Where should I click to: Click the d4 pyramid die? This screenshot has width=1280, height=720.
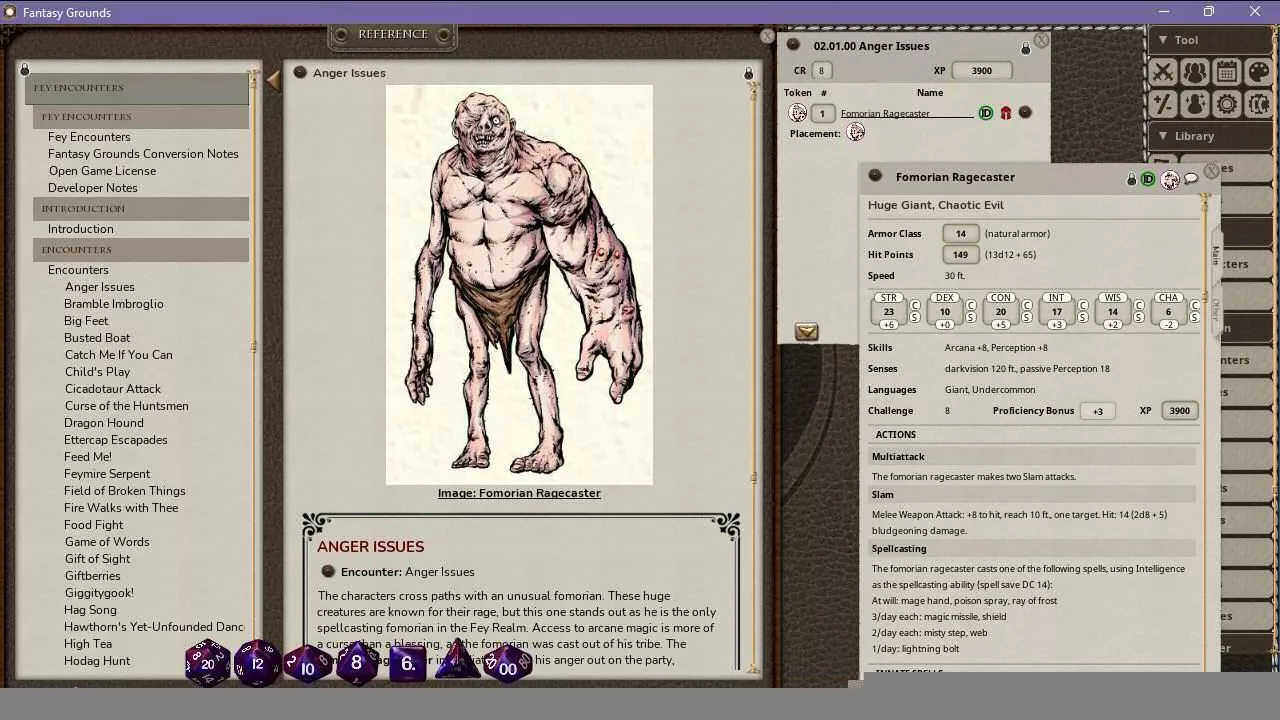457,661
